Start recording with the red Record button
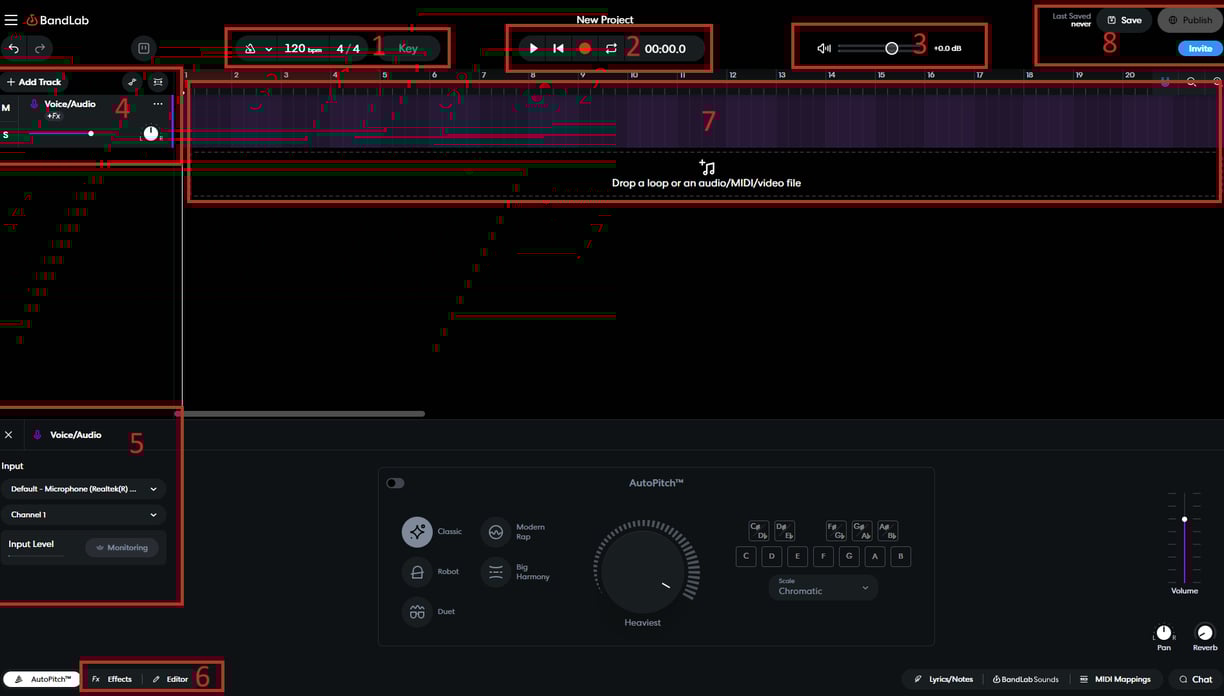The height and width of the screenshot is (696, 1224). pos(585,48)
